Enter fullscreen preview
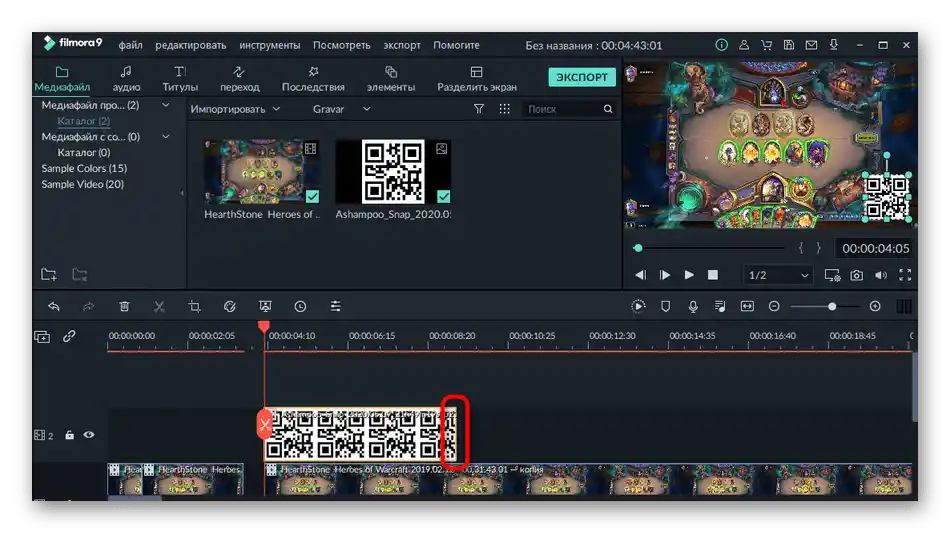The width and height of the screenshot is (950, 533). pos(905,275)
